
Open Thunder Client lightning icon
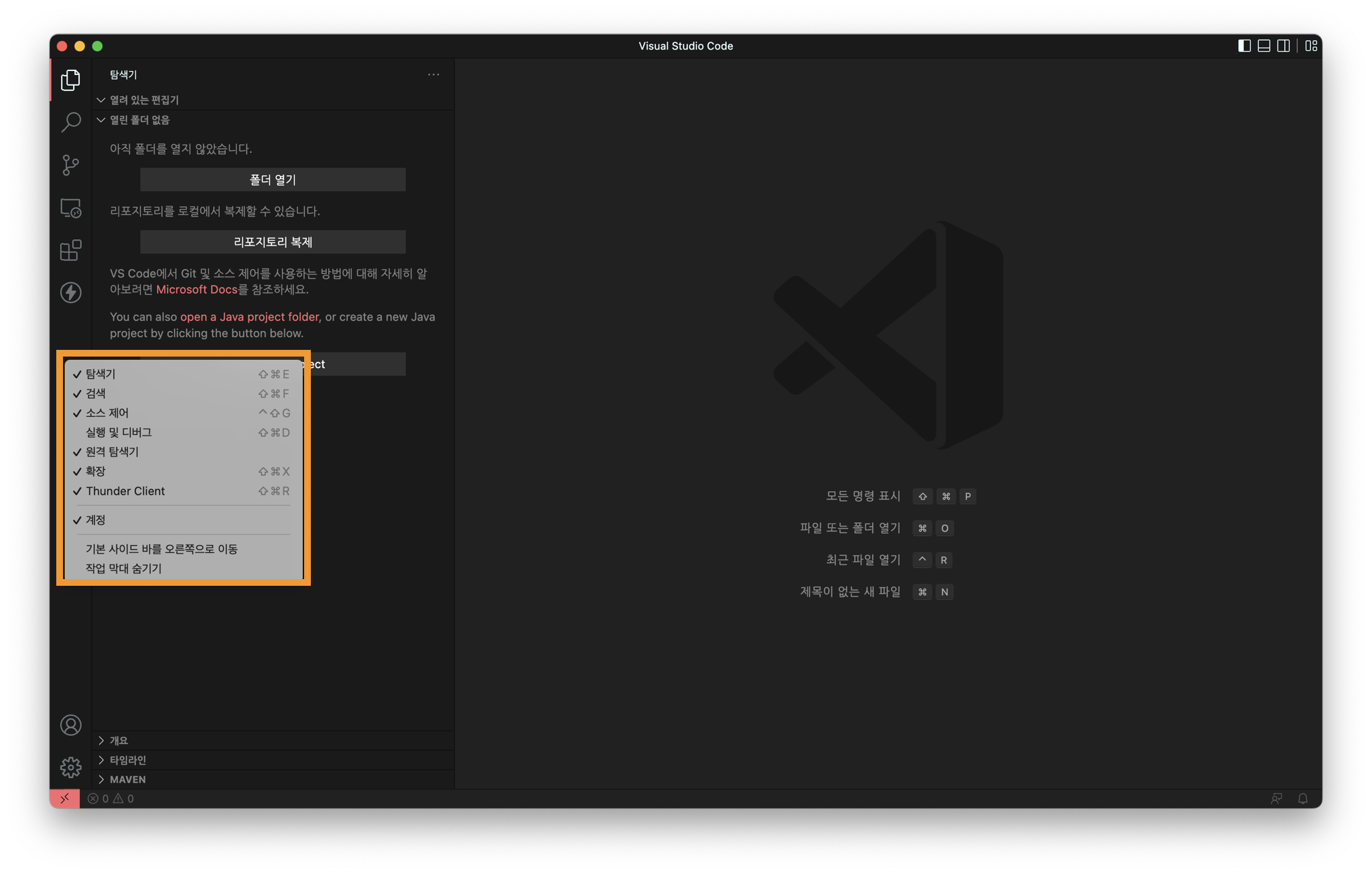click(70, 292)
